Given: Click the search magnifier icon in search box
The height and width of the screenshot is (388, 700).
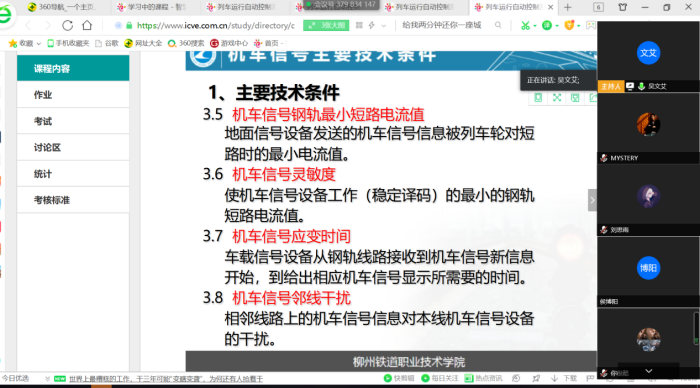Looking at the screenshot, I should tap(498, 25).
